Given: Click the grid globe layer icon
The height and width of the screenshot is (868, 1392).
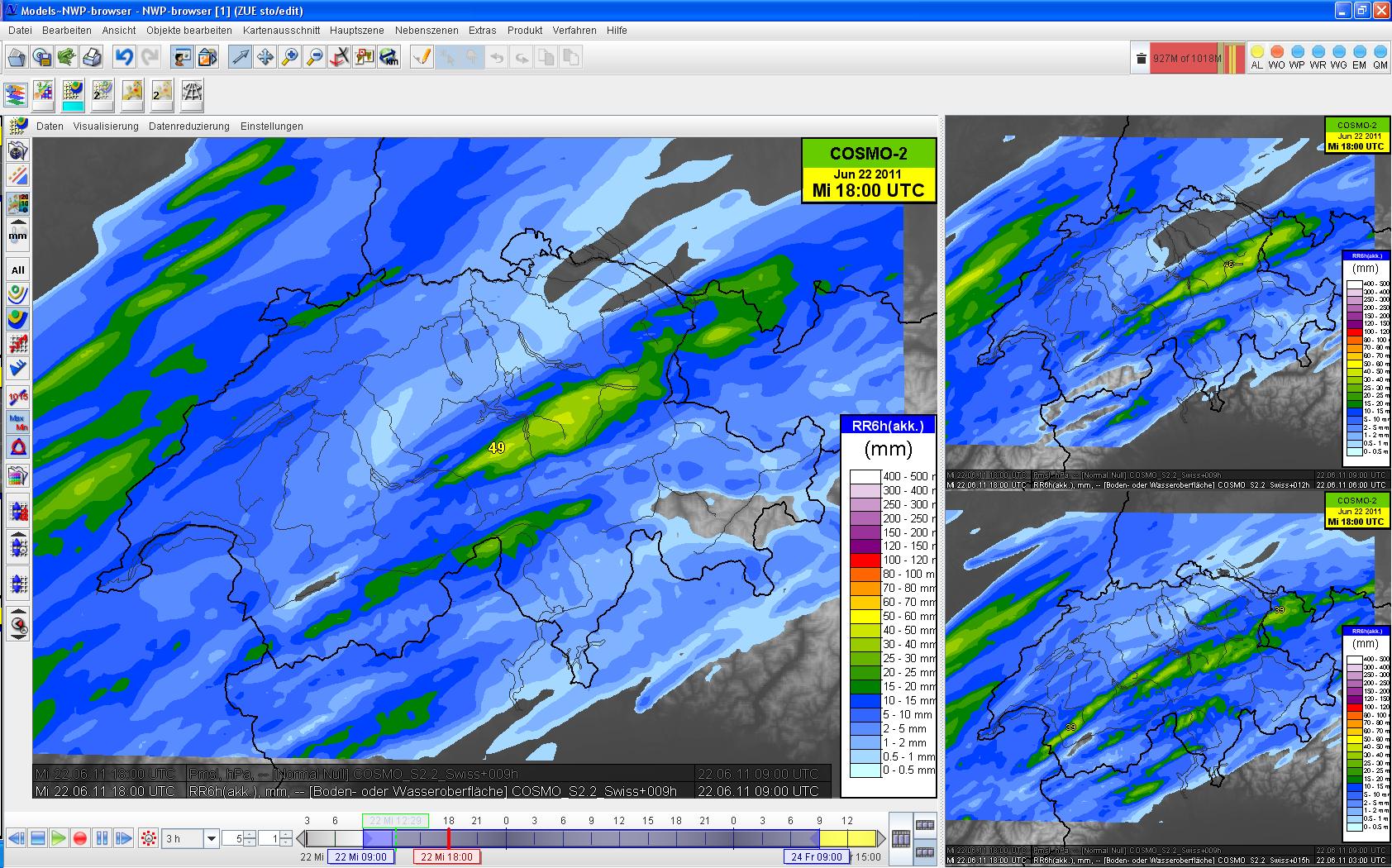Looking at the screenshot, I should [x=192, y=93].
